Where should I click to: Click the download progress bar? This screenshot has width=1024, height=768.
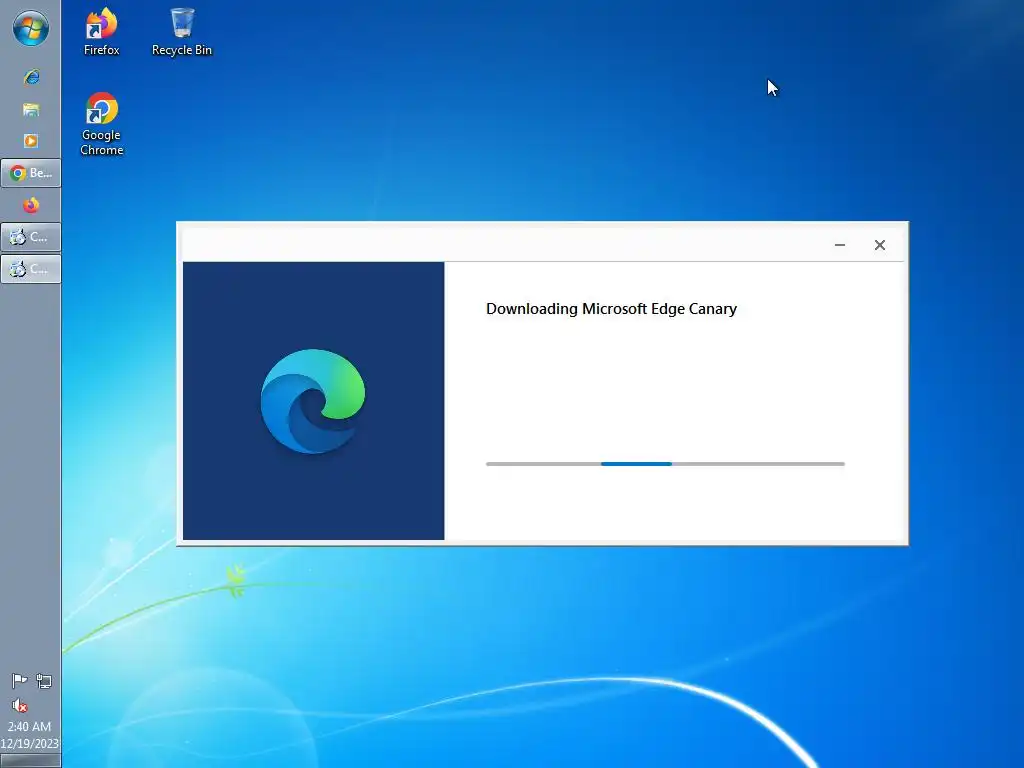[665, 464]
